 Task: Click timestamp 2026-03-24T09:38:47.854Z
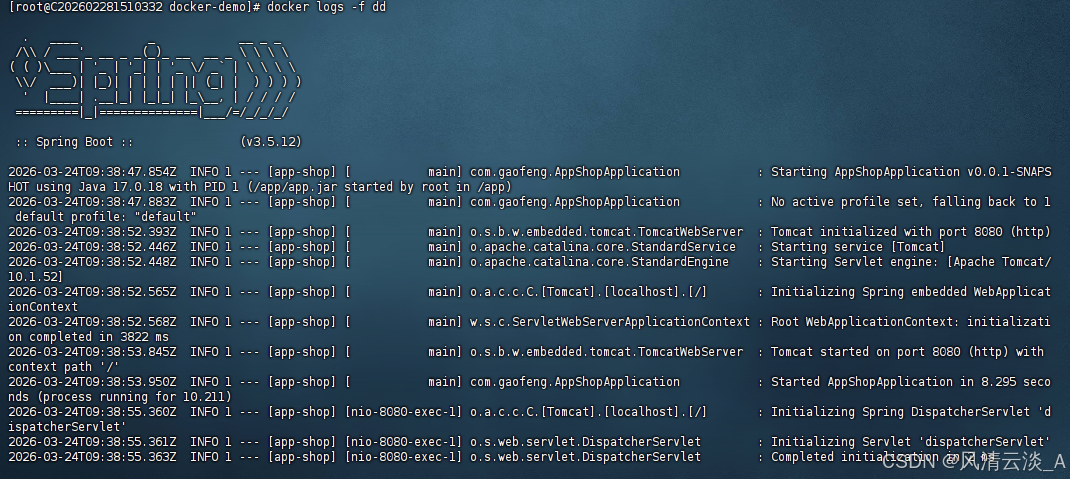tap(92, 172)
